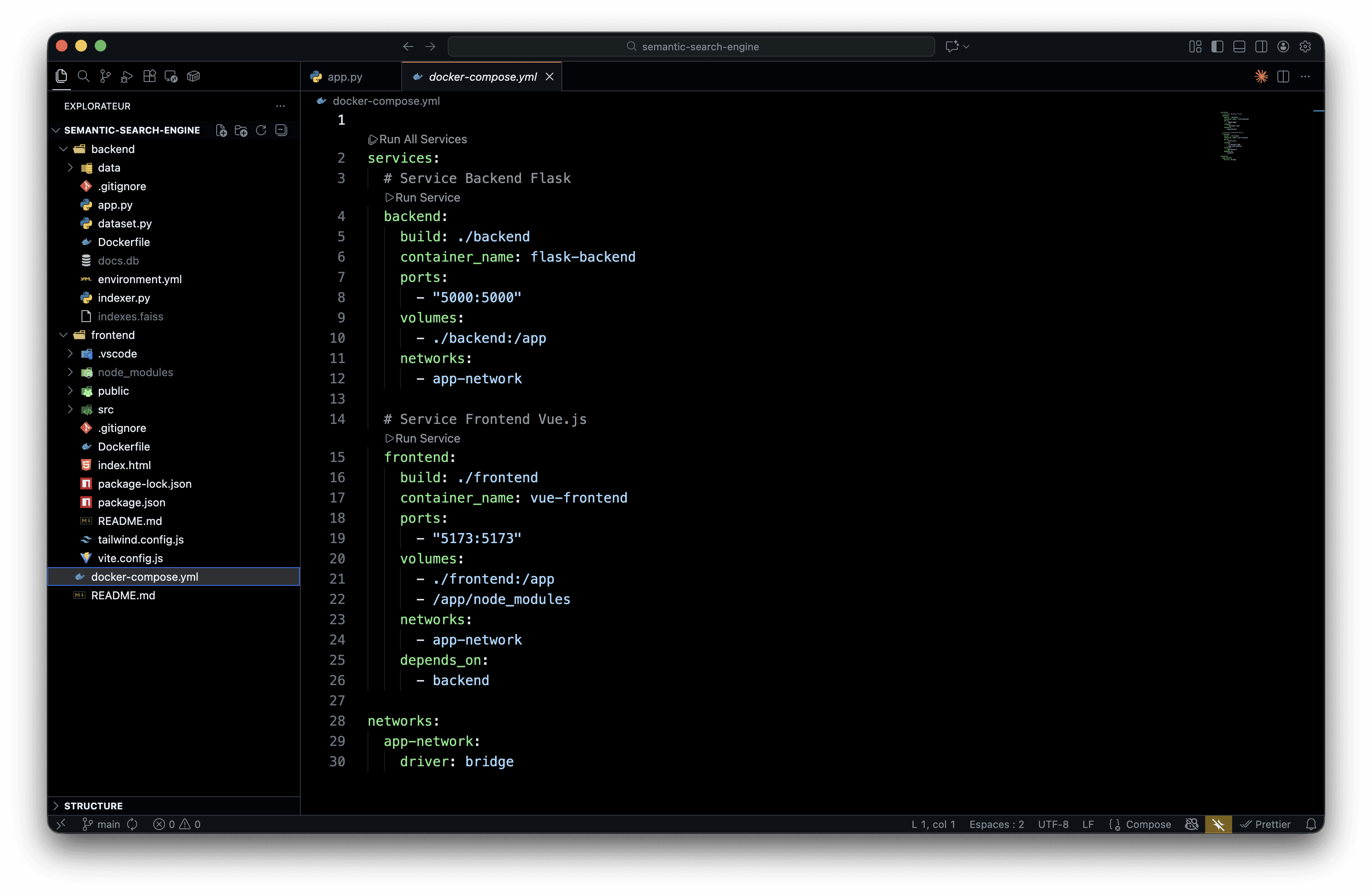Toggle the bottom panel visibility
The image size is (1372, 896).
coord(1239,47)
